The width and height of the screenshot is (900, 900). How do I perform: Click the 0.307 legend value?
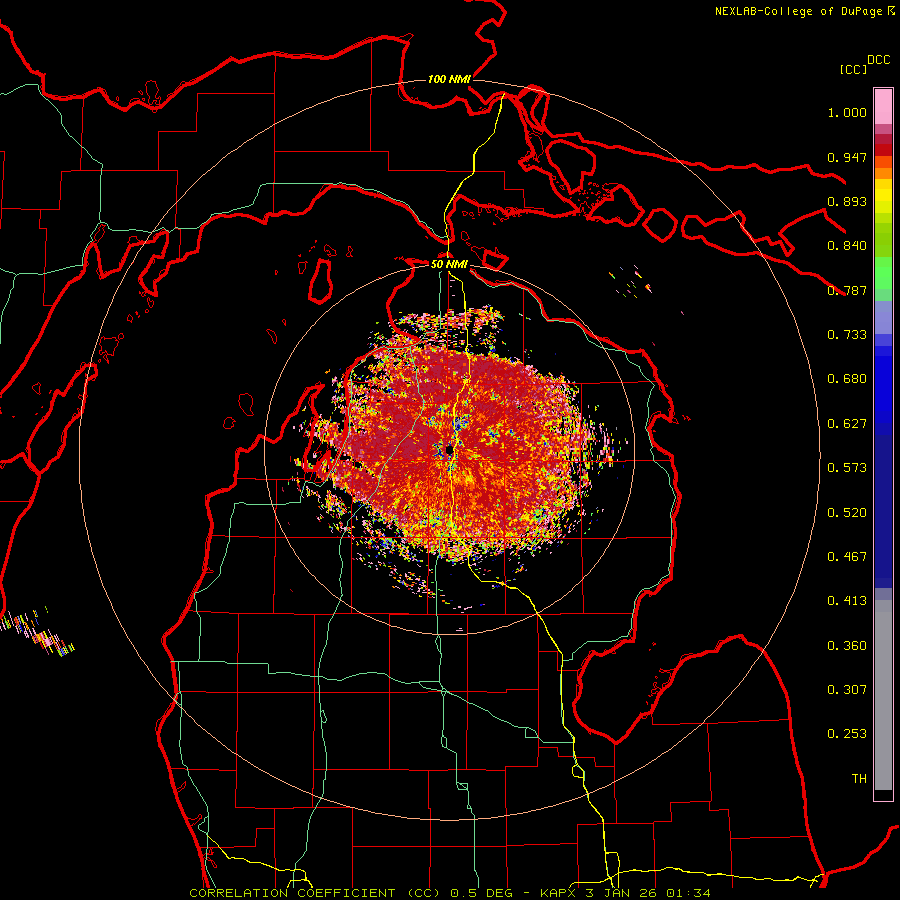point(847,690)
